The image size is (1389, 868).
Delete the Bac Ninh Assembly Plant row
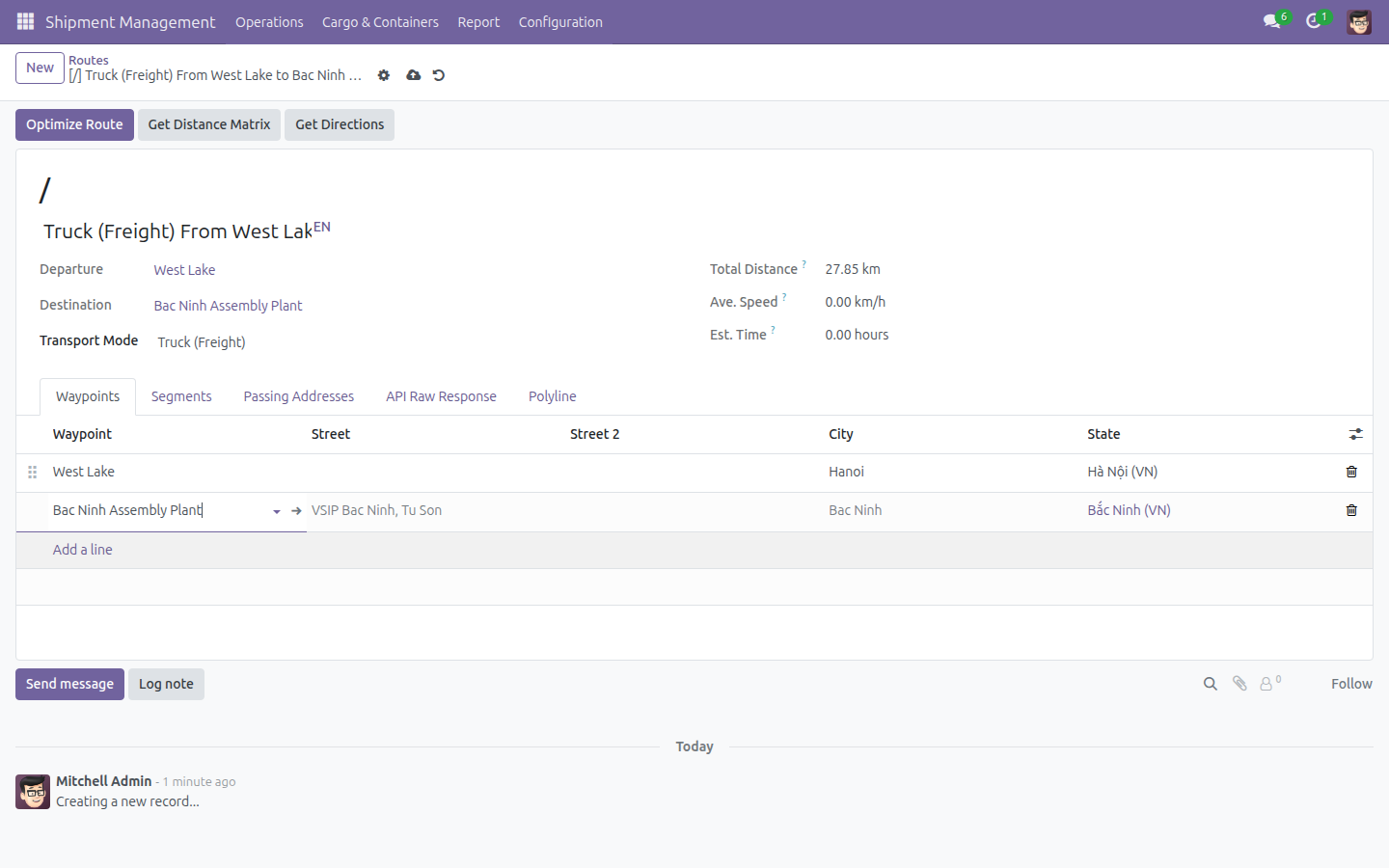(1351, 510)
